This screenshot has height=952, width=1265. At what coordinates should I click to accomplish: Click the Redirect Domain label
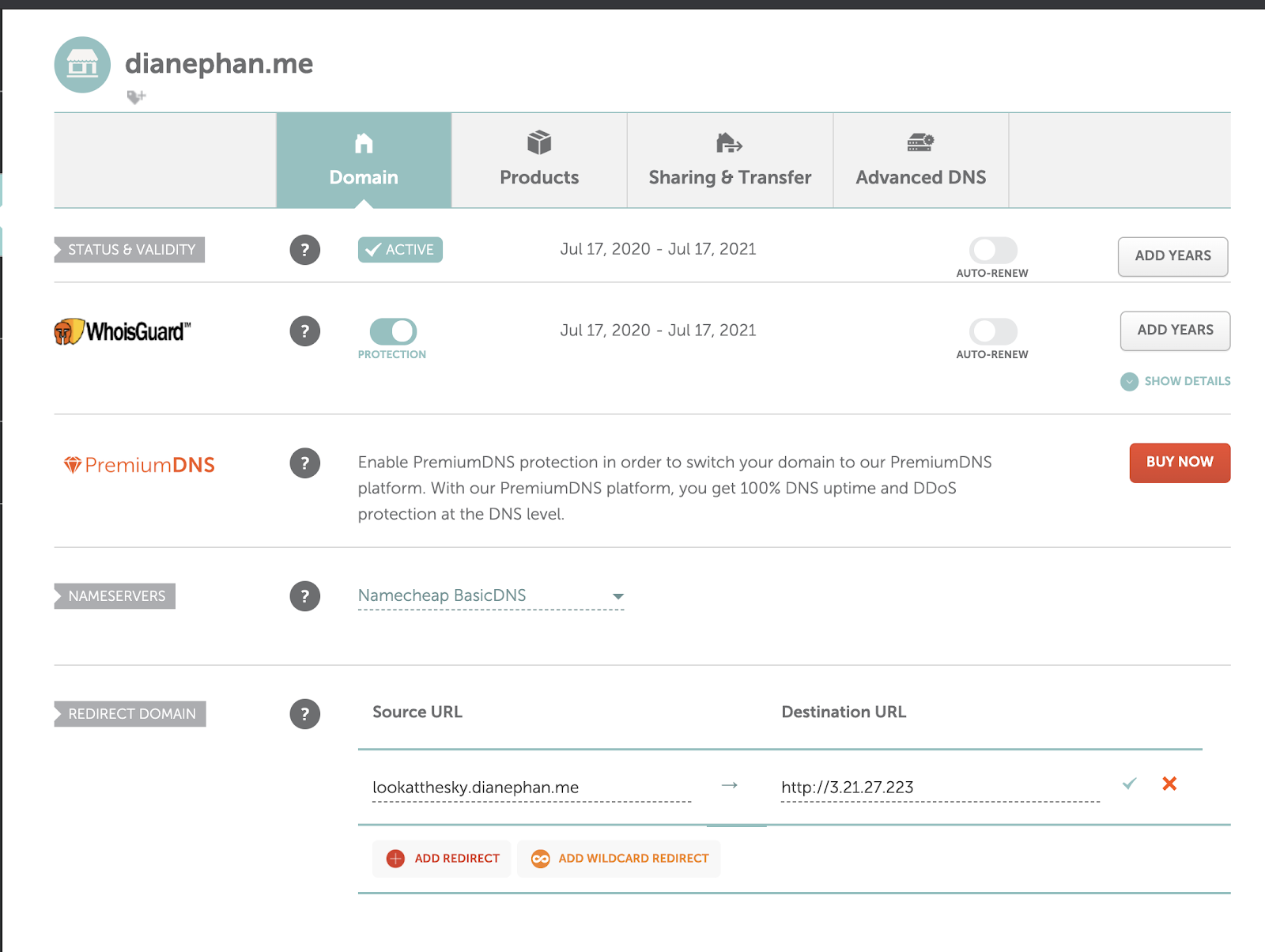[x=130, y=714]
